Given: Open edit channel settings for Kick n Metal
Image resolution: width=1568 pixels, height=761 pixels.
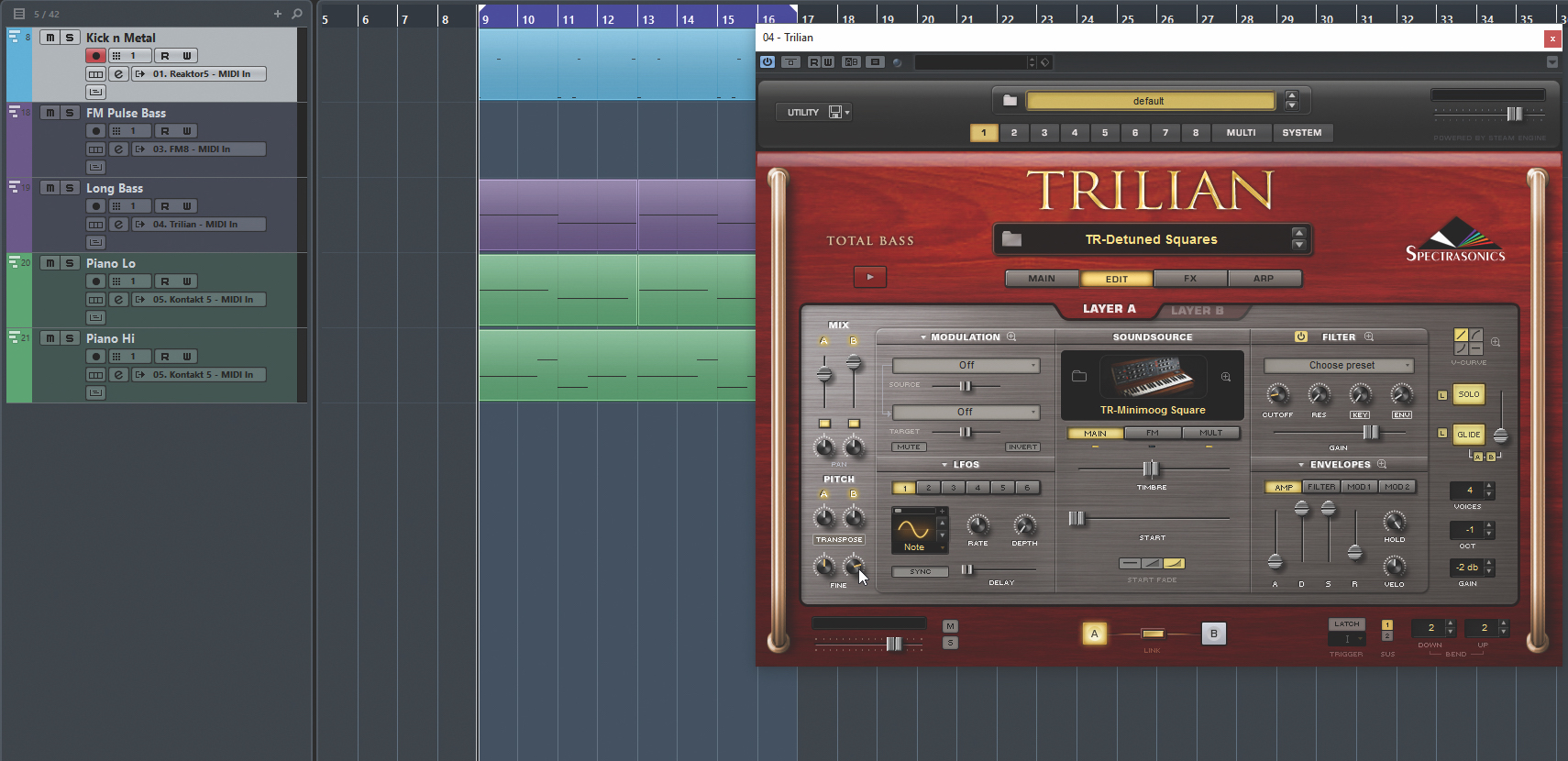Looking at the screenshot, I should pos(118,74).
